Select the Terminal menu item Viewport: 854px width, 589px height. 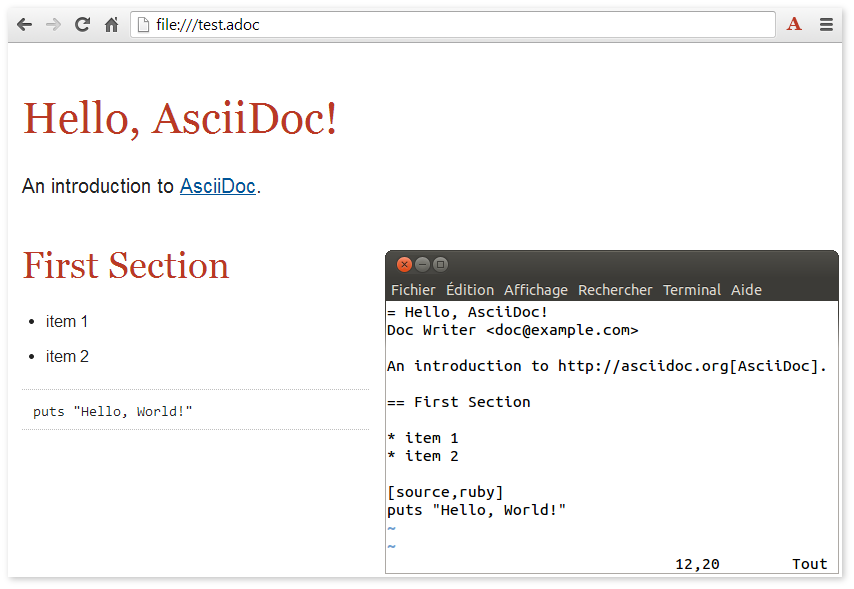pos(692,290)
